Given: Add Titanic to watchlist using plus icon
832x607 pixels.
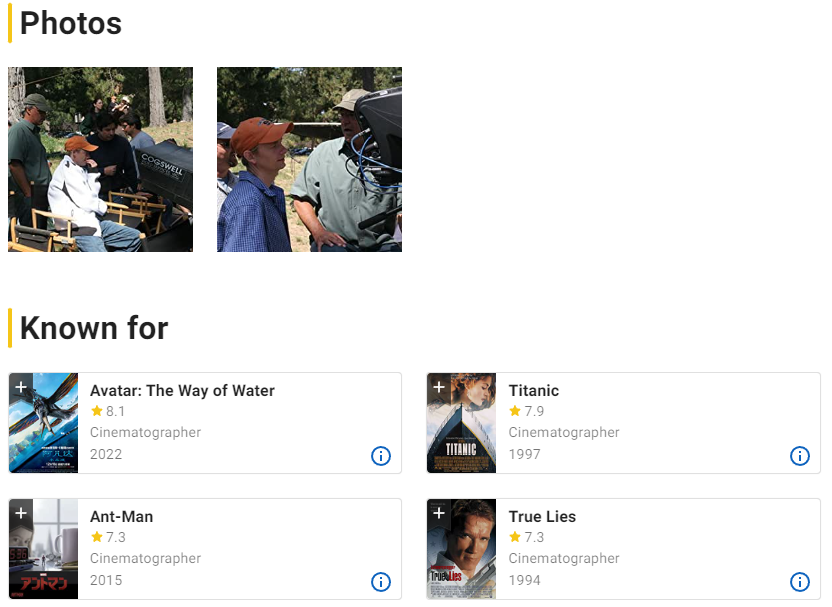Looking at the screenshot, I should pos(439,387).
